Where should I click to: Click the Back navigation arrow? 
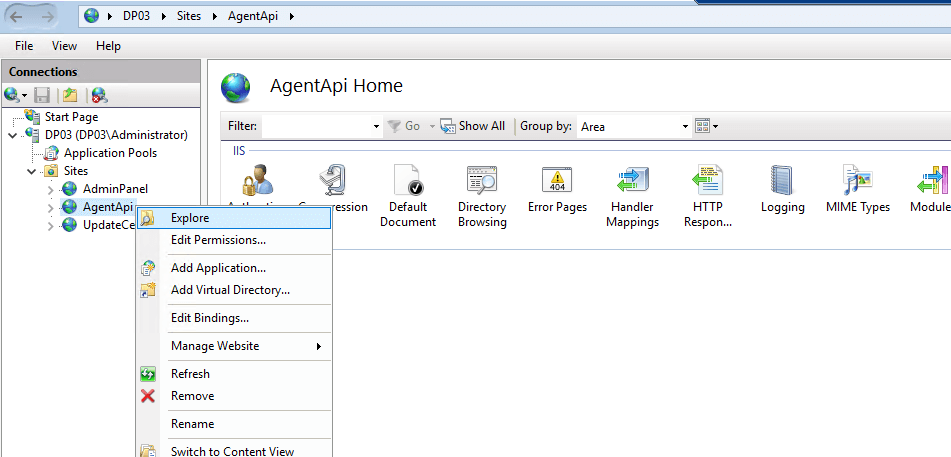[18, 16]
